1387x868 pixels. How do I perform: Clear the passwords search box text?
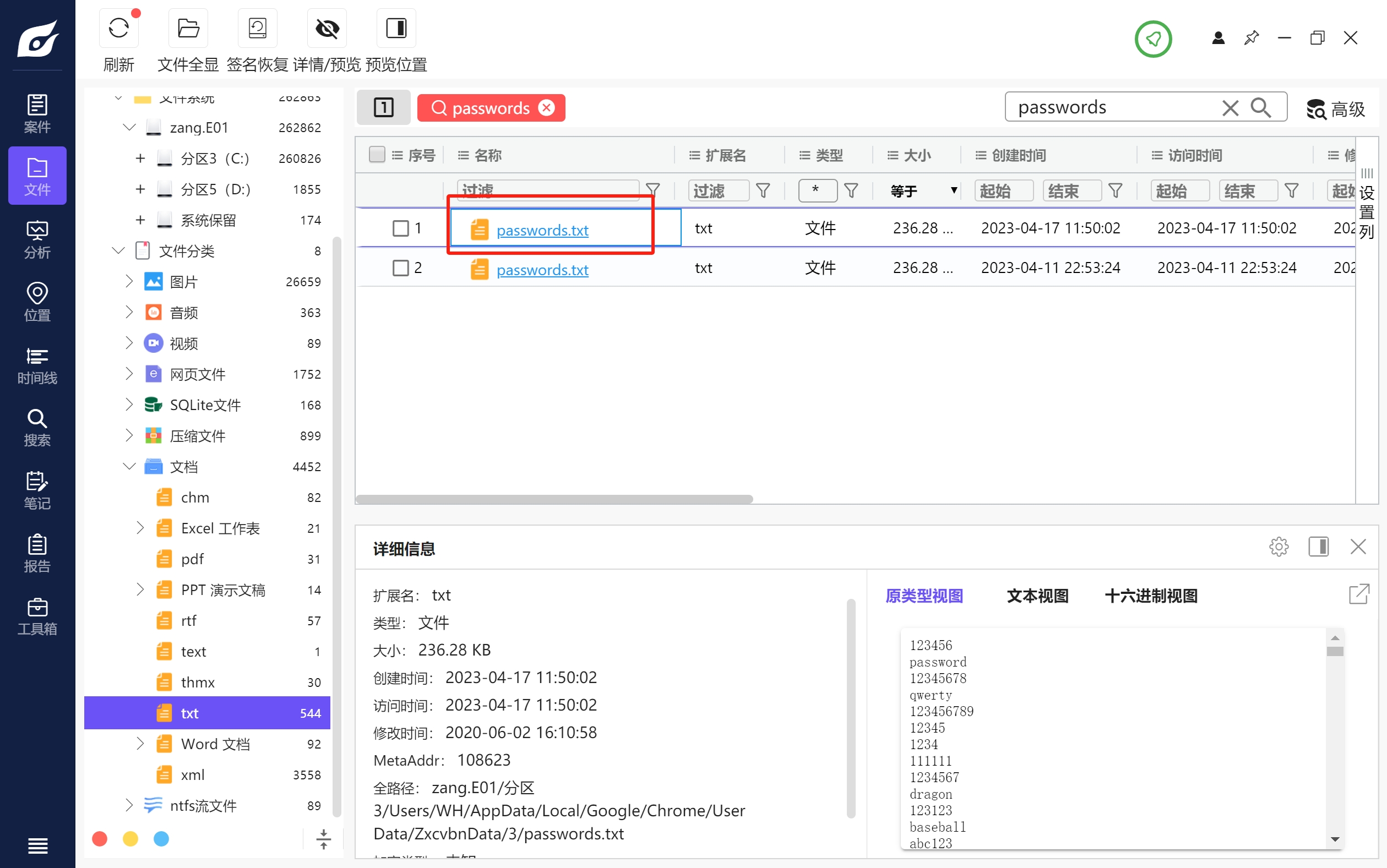(x=1230, y=107)
